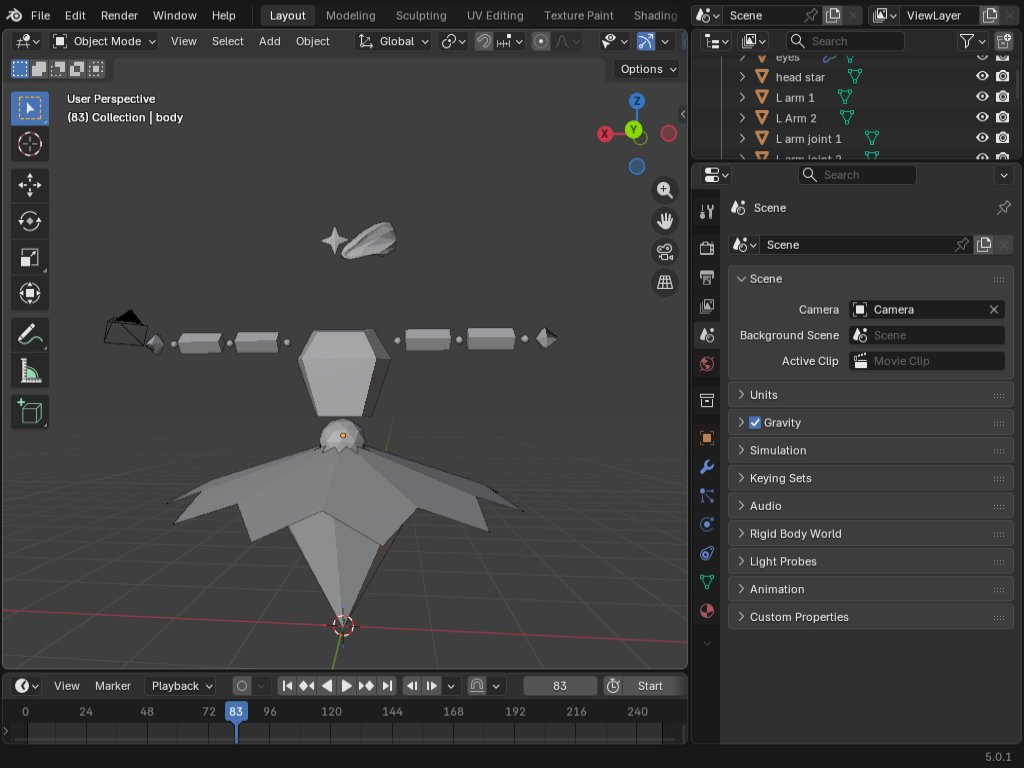Switch to the UV Editing workspace tab
The image size is (1024, 768).
click(495, 15)
